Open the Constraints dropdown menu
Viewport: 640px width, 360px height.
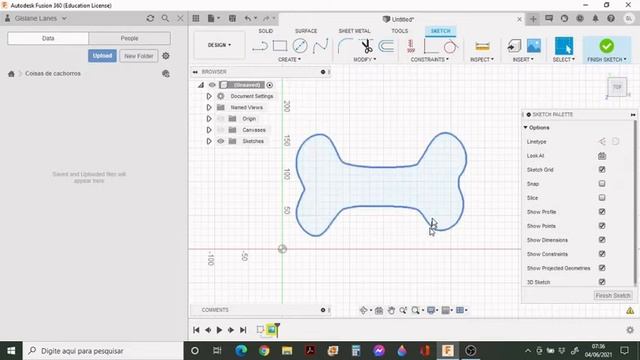(429, 60)
